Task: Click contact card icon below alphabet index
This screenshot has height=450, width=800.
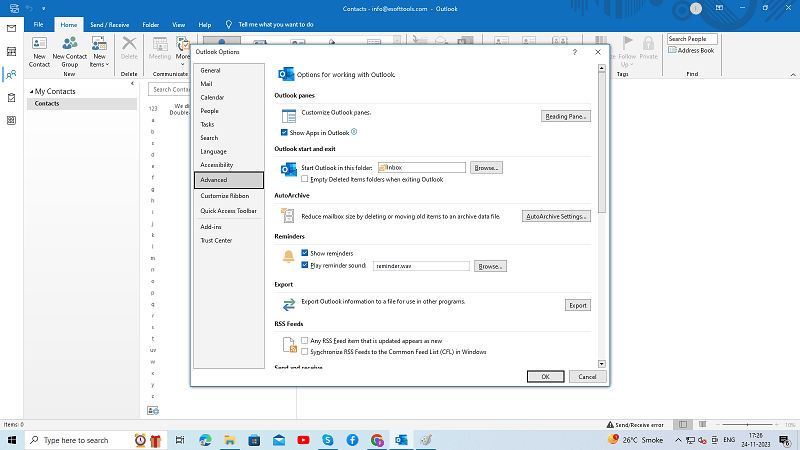Action: [x=153, y=410]
